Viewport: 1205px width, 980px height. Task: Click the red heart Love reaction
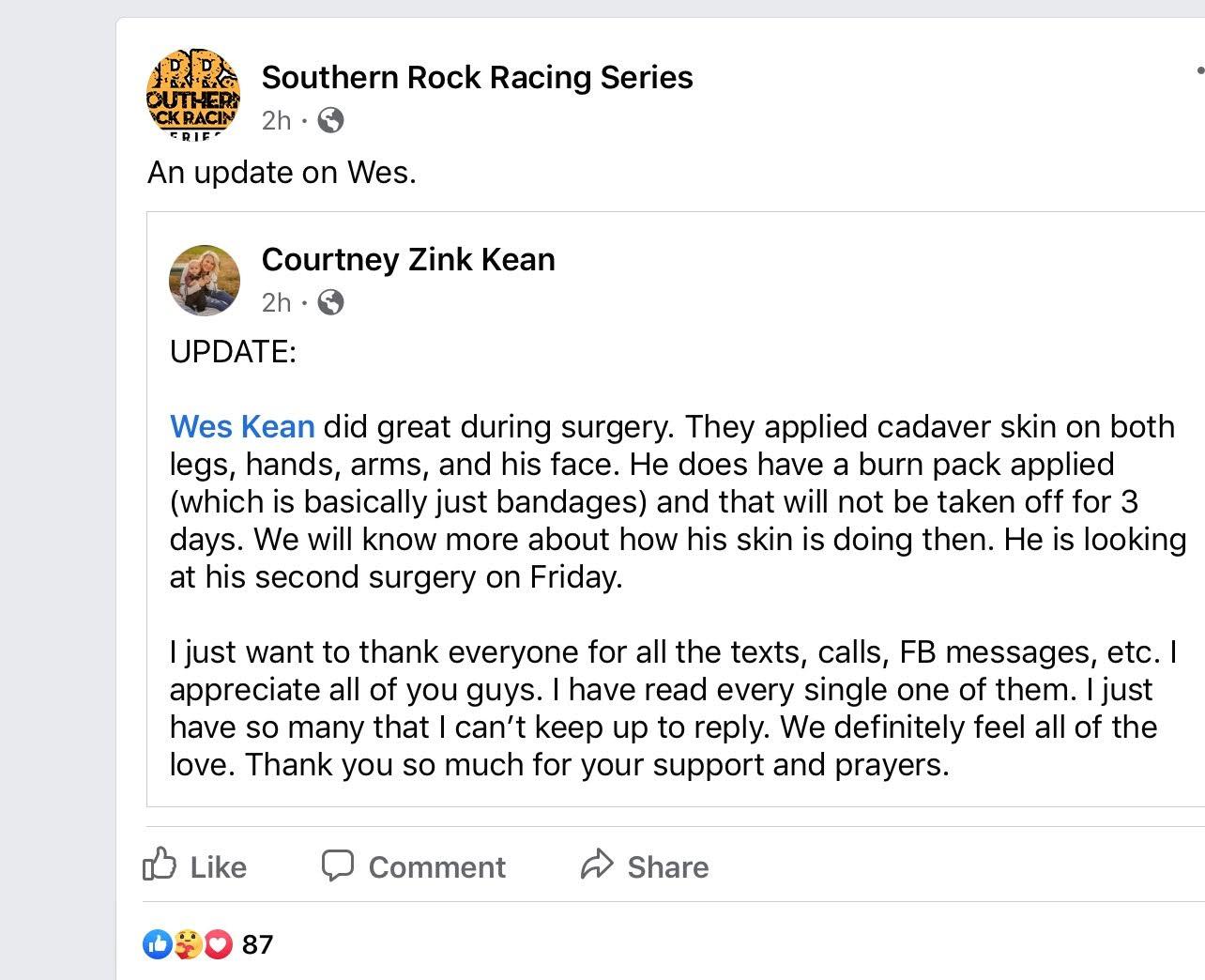click(x=218, y=943)
